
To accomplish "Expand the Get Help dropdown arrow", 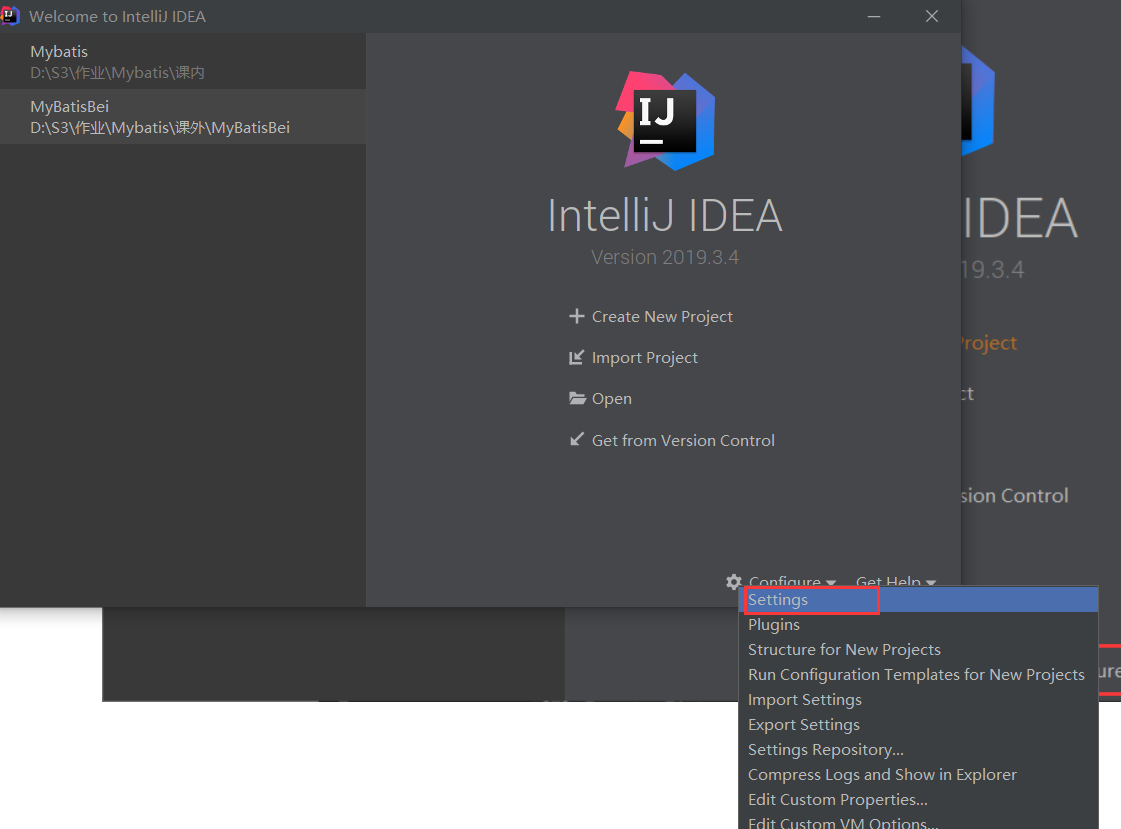I will [931, 583].
